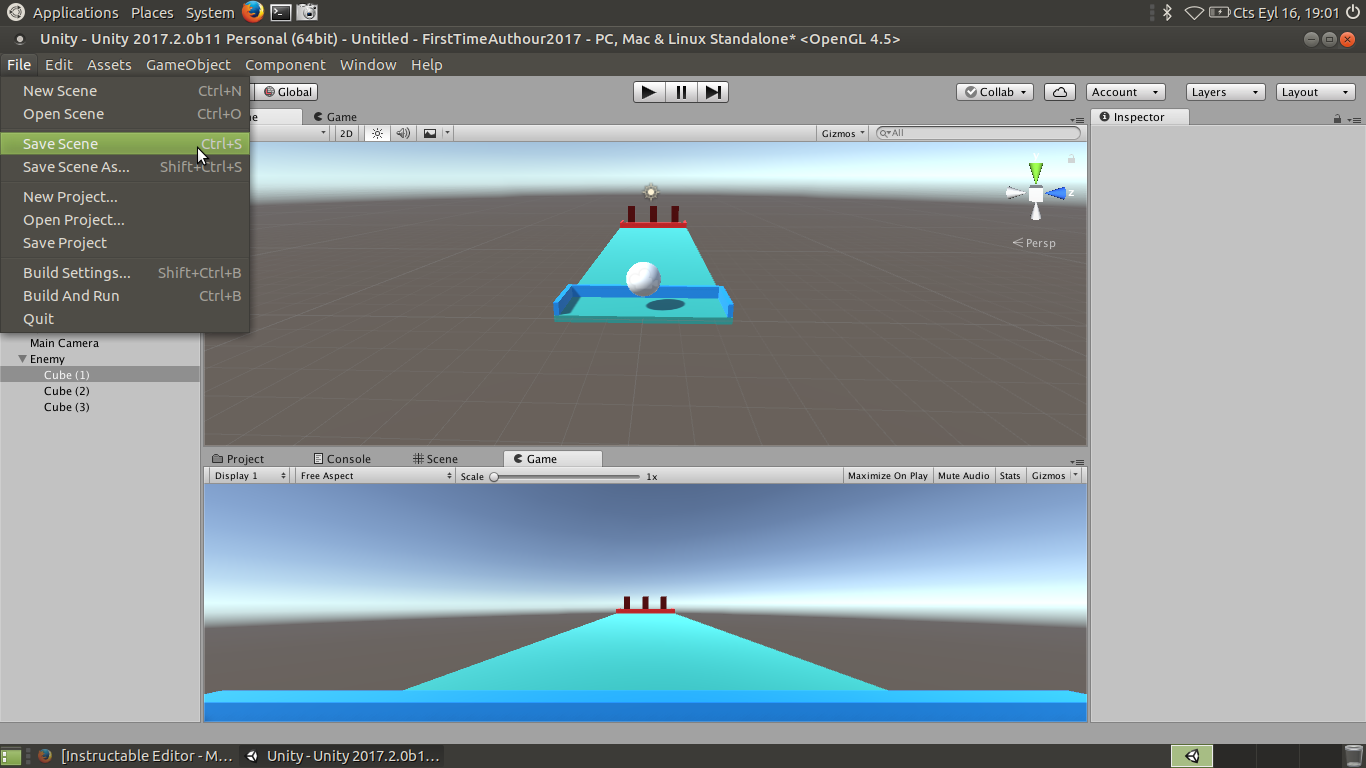Toggle Global handle rotation button

[287, 92]
